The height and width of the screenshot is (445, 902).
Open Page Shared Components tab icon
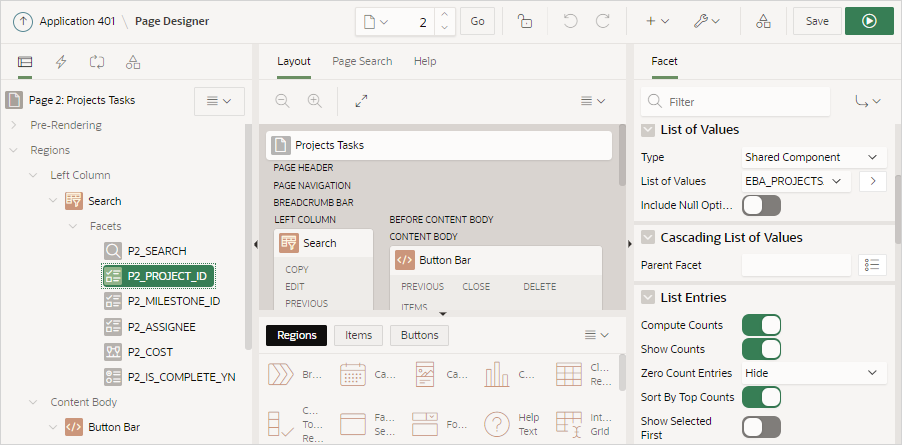(133, 62)
